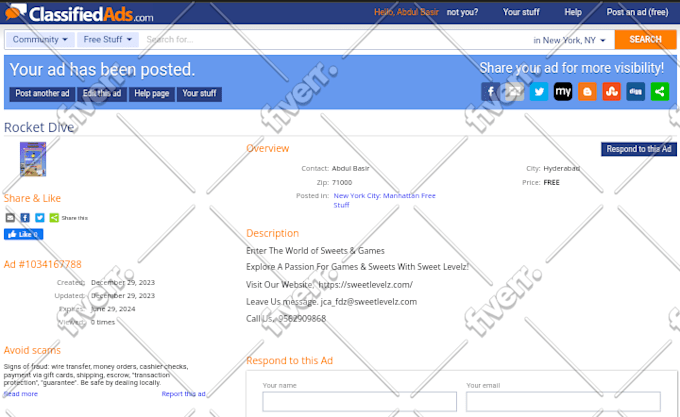Share ad on Twitter in blue banner

539,91
